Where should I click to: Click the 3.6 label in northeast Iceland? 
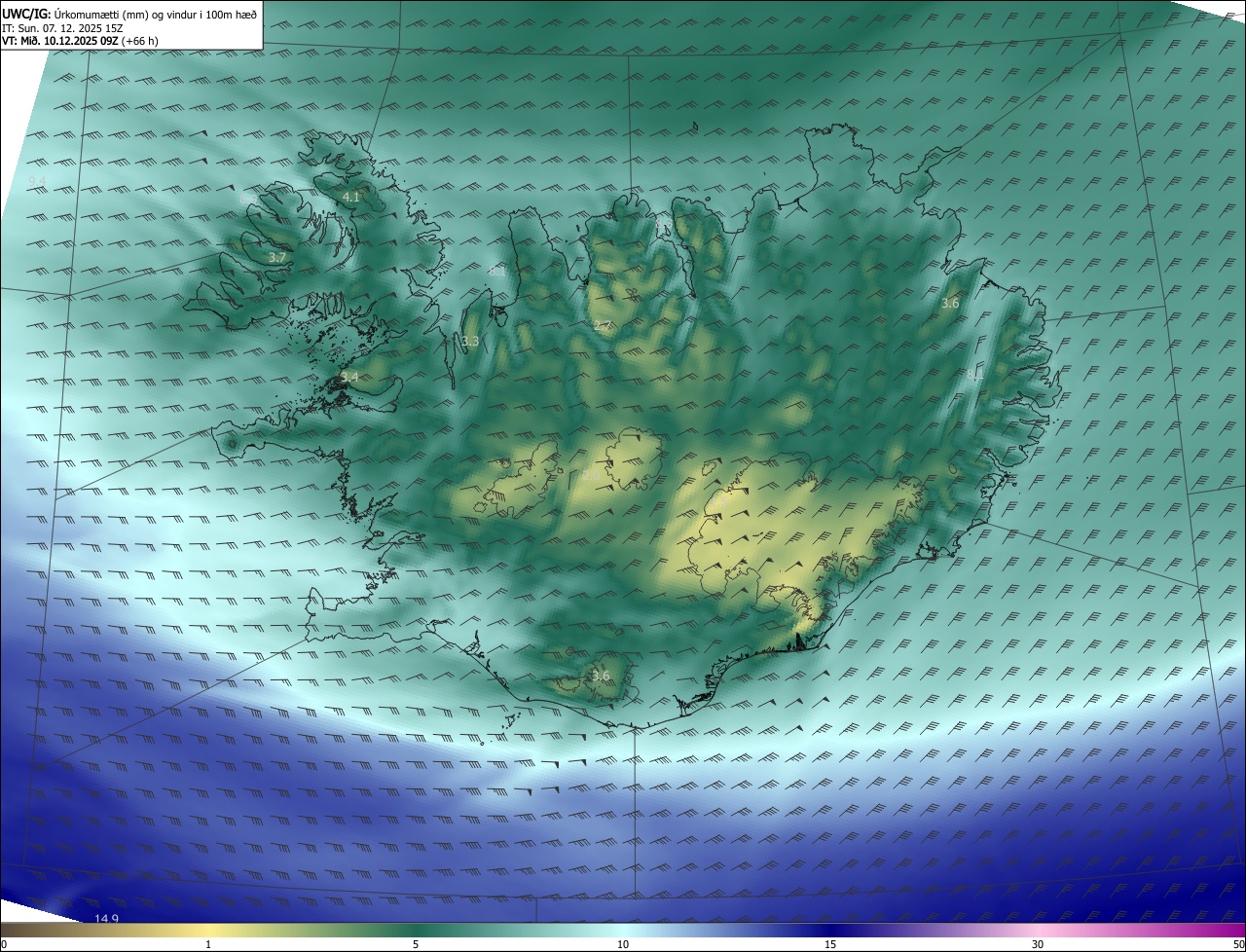(950, 304)
